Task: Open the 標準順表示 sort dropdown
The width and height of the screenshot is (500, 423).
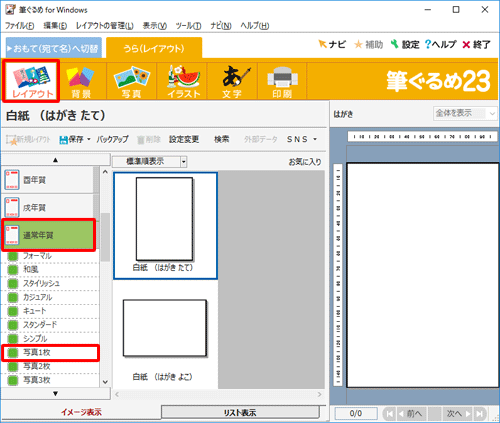Action: pyautogui.click(x=150, y=162)
